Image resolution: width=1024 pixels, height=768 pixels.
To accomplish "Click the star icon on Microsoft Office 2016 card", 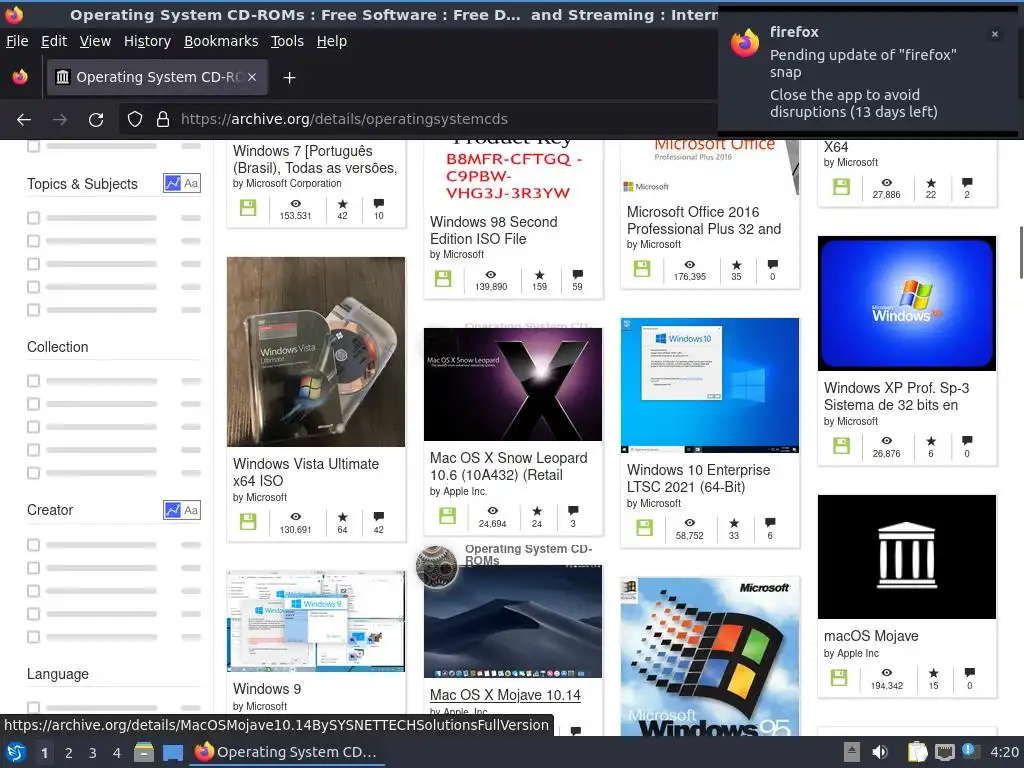I will [x=737, y=264].
